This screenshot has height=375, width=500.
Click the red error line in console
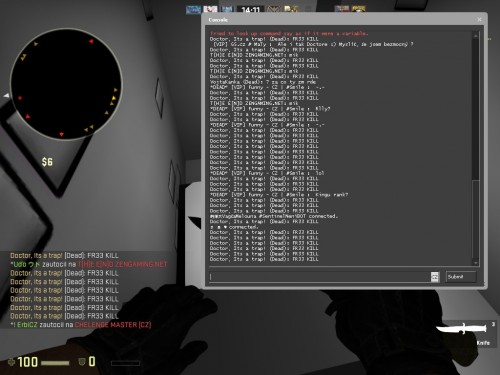(x=289, y=34)
